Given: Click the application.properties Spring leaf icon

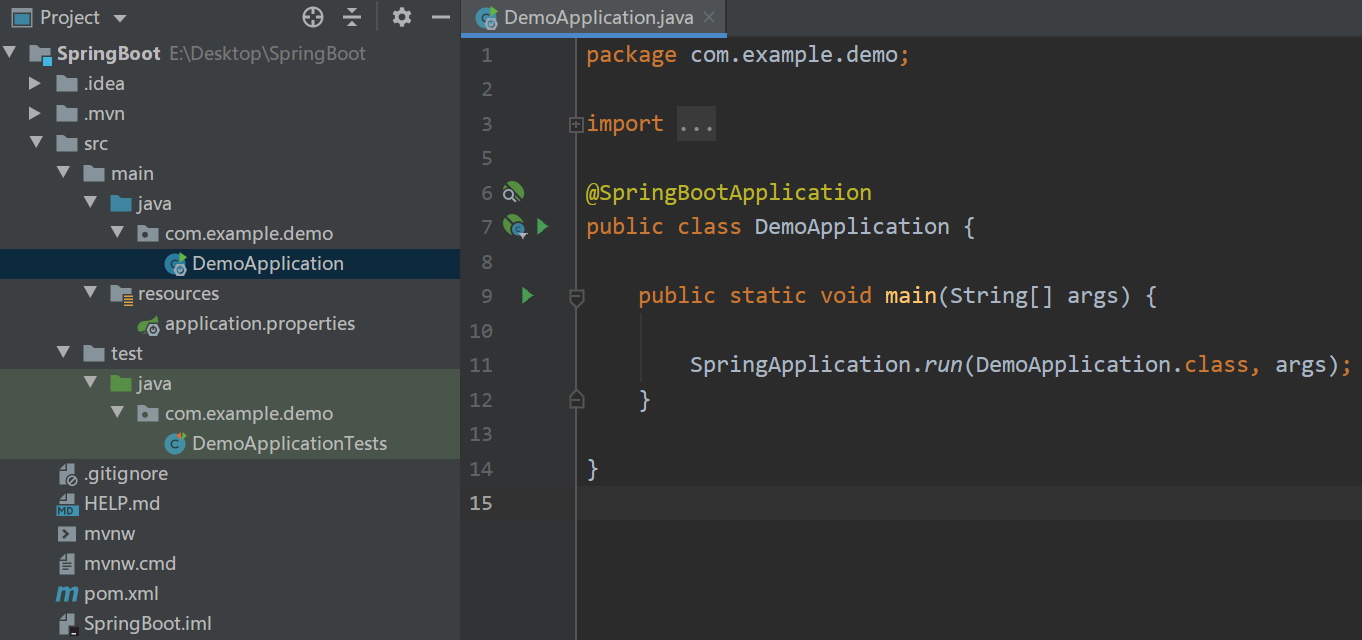Looking at the screenshot, I should click(149, 324).
